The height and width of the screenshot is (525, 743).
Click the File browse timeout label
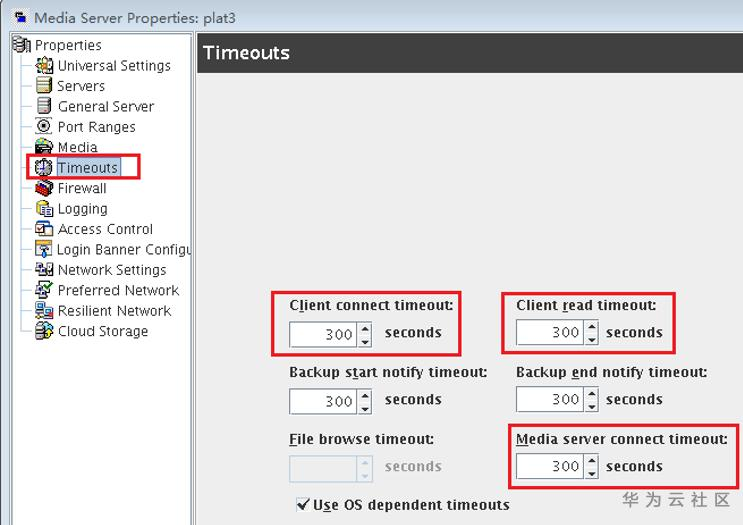pos(361,439)
